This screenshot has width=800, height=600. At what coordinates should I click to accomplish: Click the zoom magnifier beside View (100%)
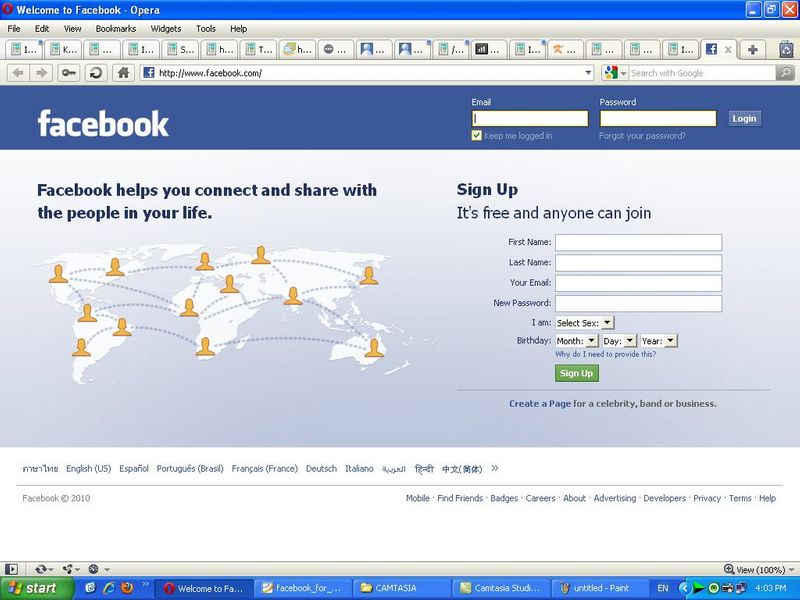[x=729, y=569]
